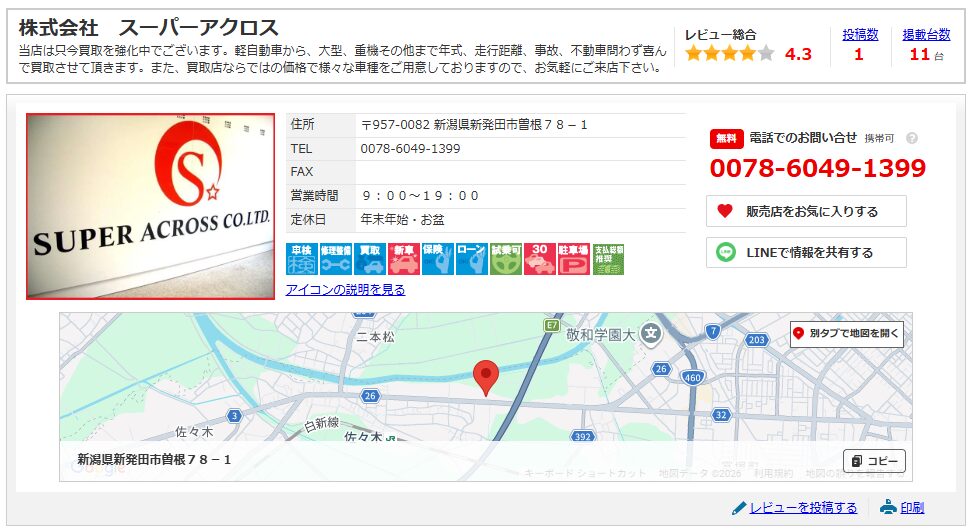Click the ローン (loan) icon

click(471, 259)
